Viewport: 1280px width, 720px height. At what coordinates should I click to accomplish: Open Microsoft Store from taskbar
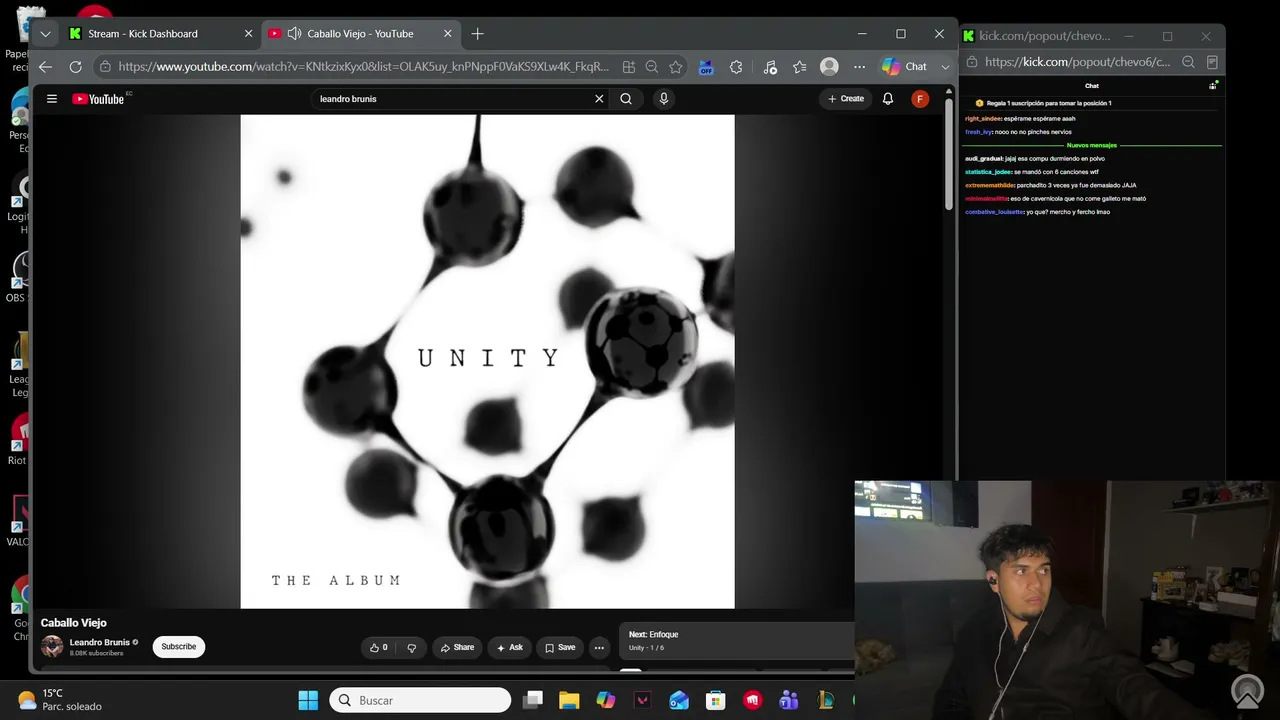pyautogui.click(x=715, y=700)
